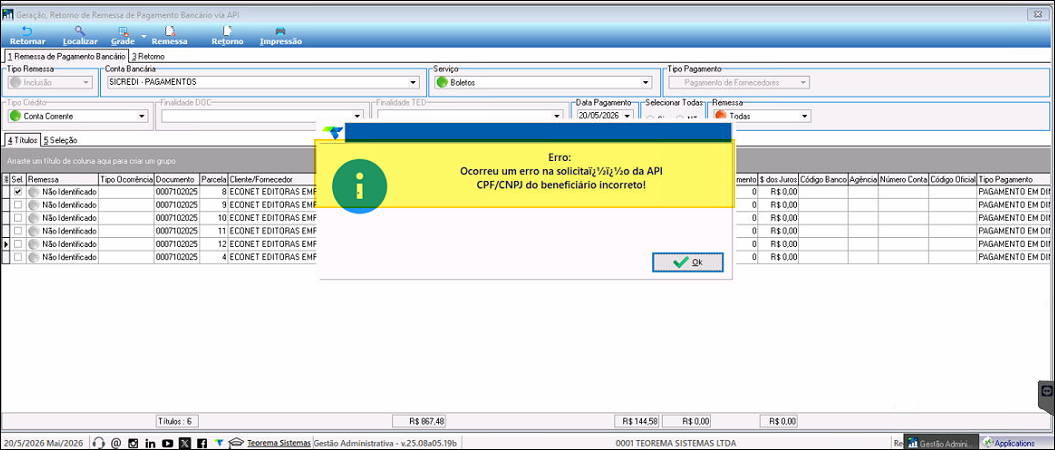Check the Sel. box for Parcela 9

17,204
